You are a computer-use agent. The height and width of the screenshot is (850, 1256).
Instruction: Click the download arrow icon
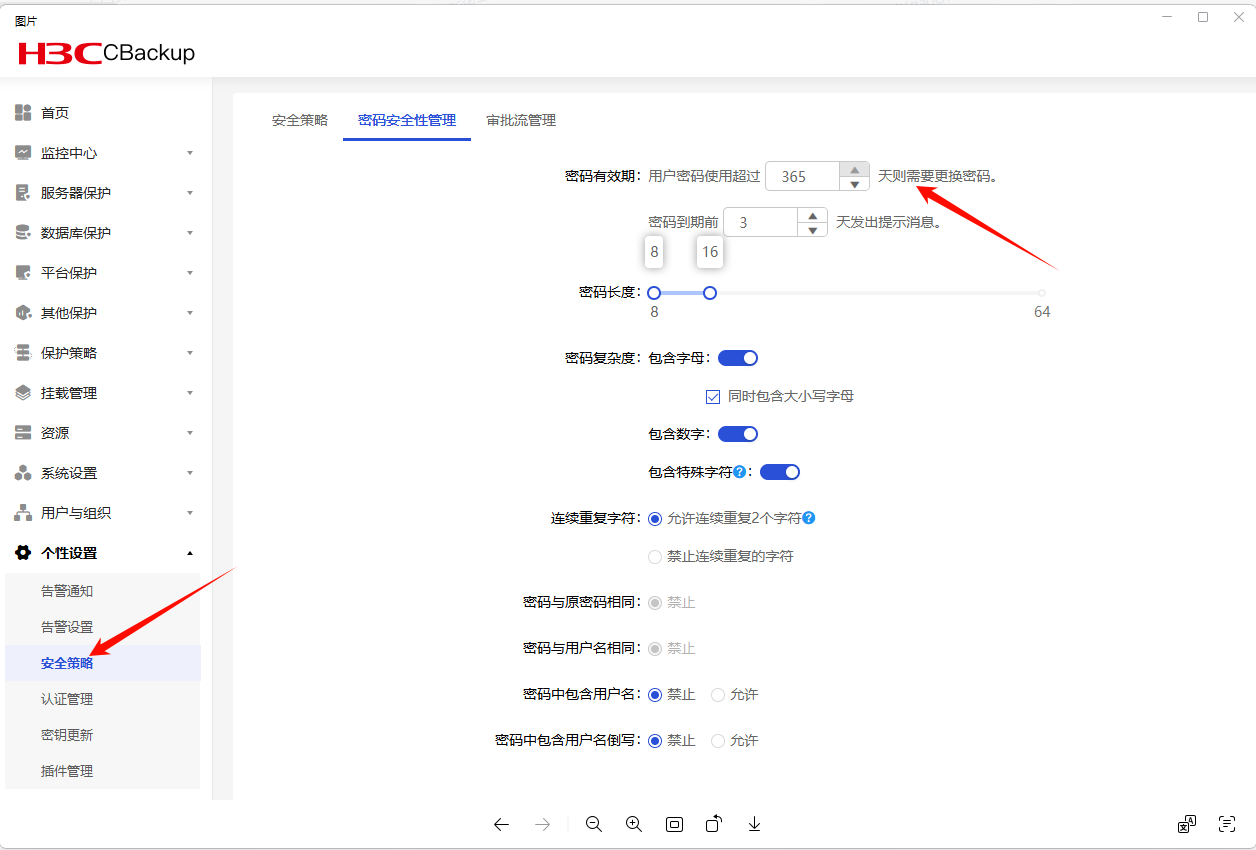click(755, 824)
